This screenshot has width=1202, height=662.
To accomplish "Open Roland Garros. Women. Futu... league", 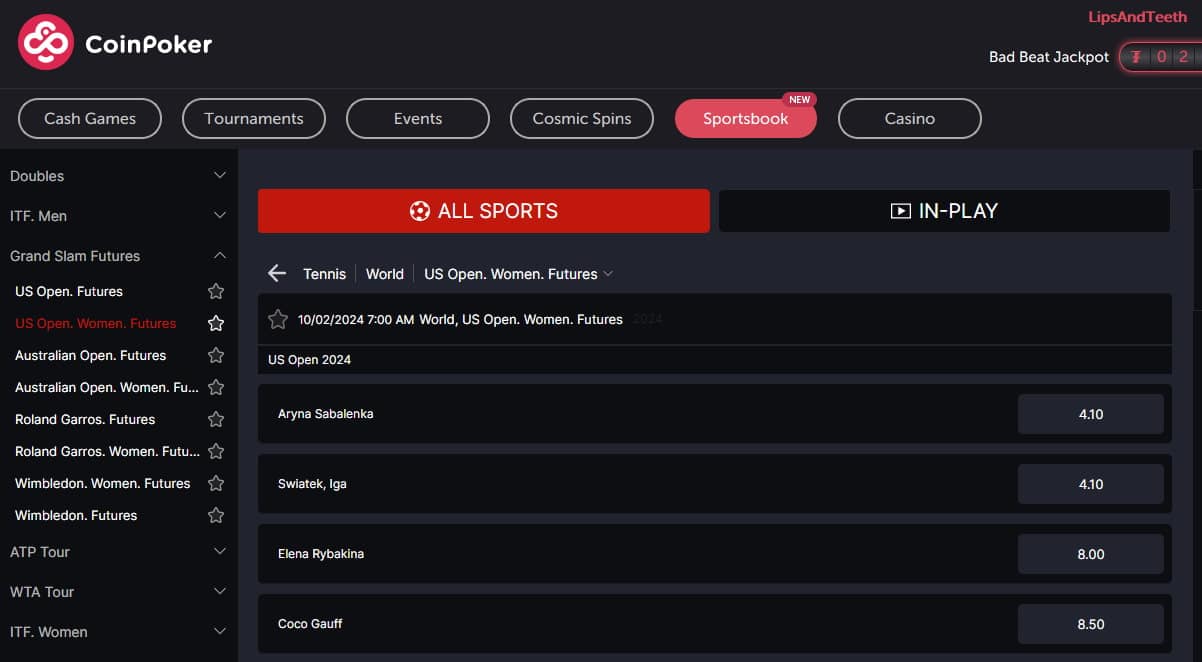I will pyautogui.click(x=107, y=452).
